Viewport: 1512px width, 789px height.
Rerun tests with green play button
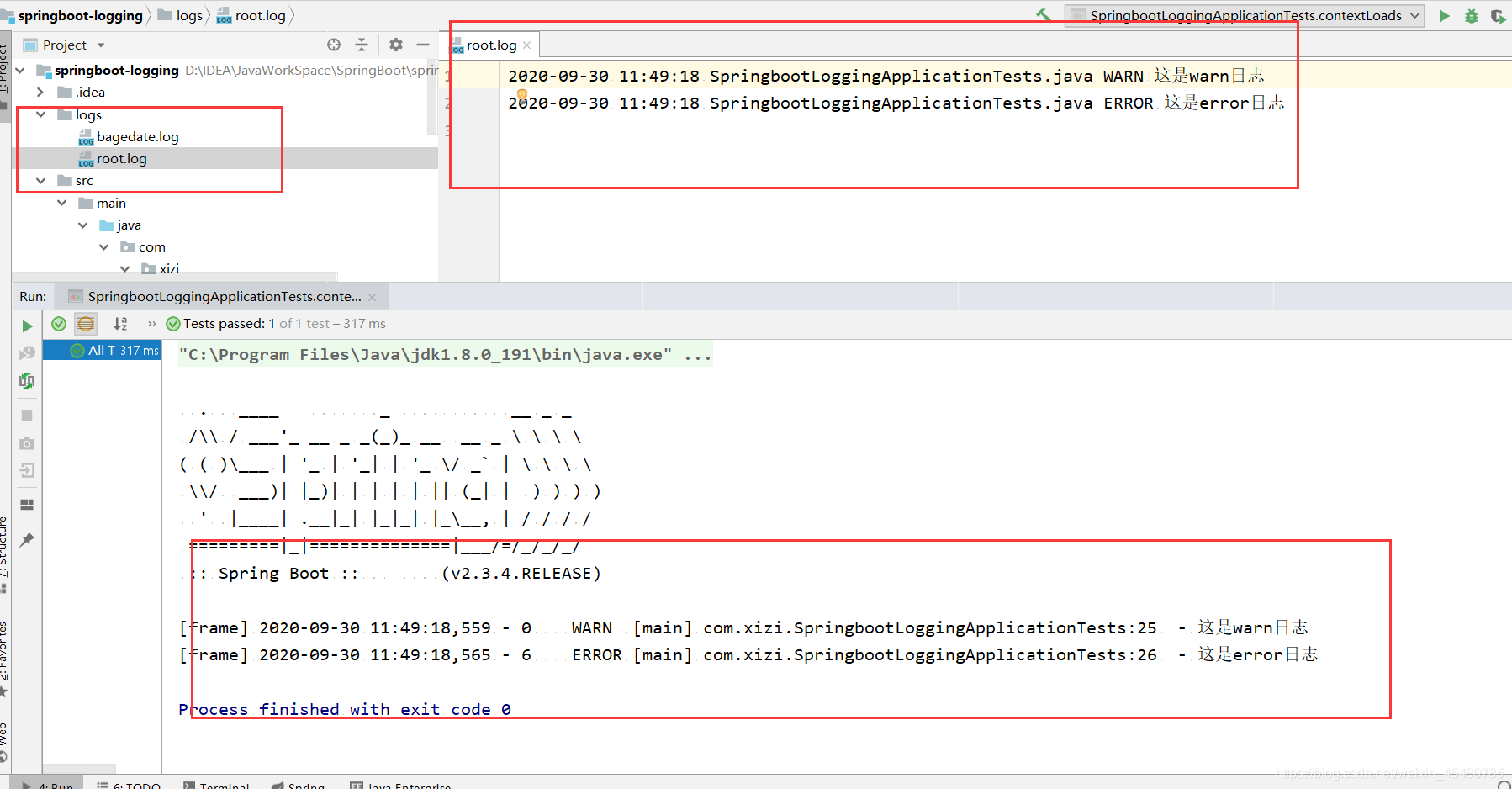tap(27, 326)
